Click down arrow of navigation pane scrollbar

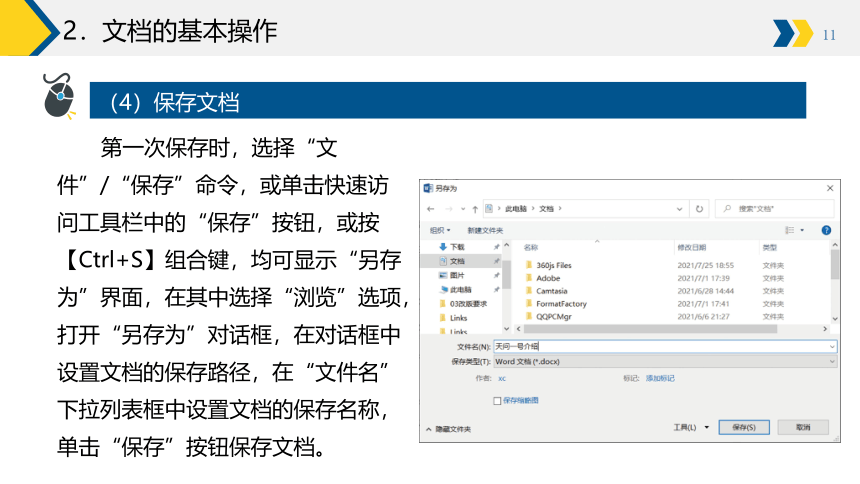tap(506, 329)
